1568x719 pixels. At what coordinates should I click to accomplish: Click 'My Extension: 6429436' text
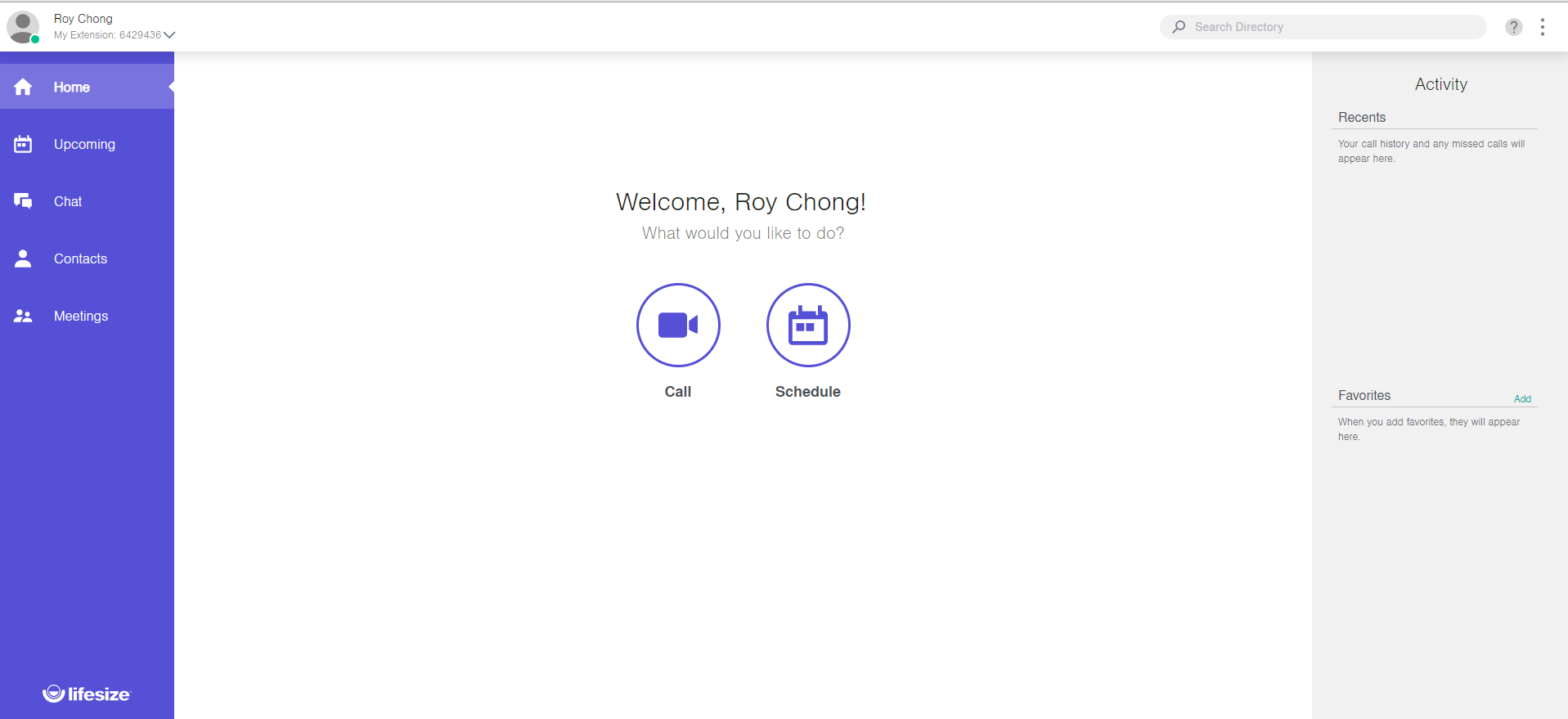pyautogui.click(x=108, y=35)
